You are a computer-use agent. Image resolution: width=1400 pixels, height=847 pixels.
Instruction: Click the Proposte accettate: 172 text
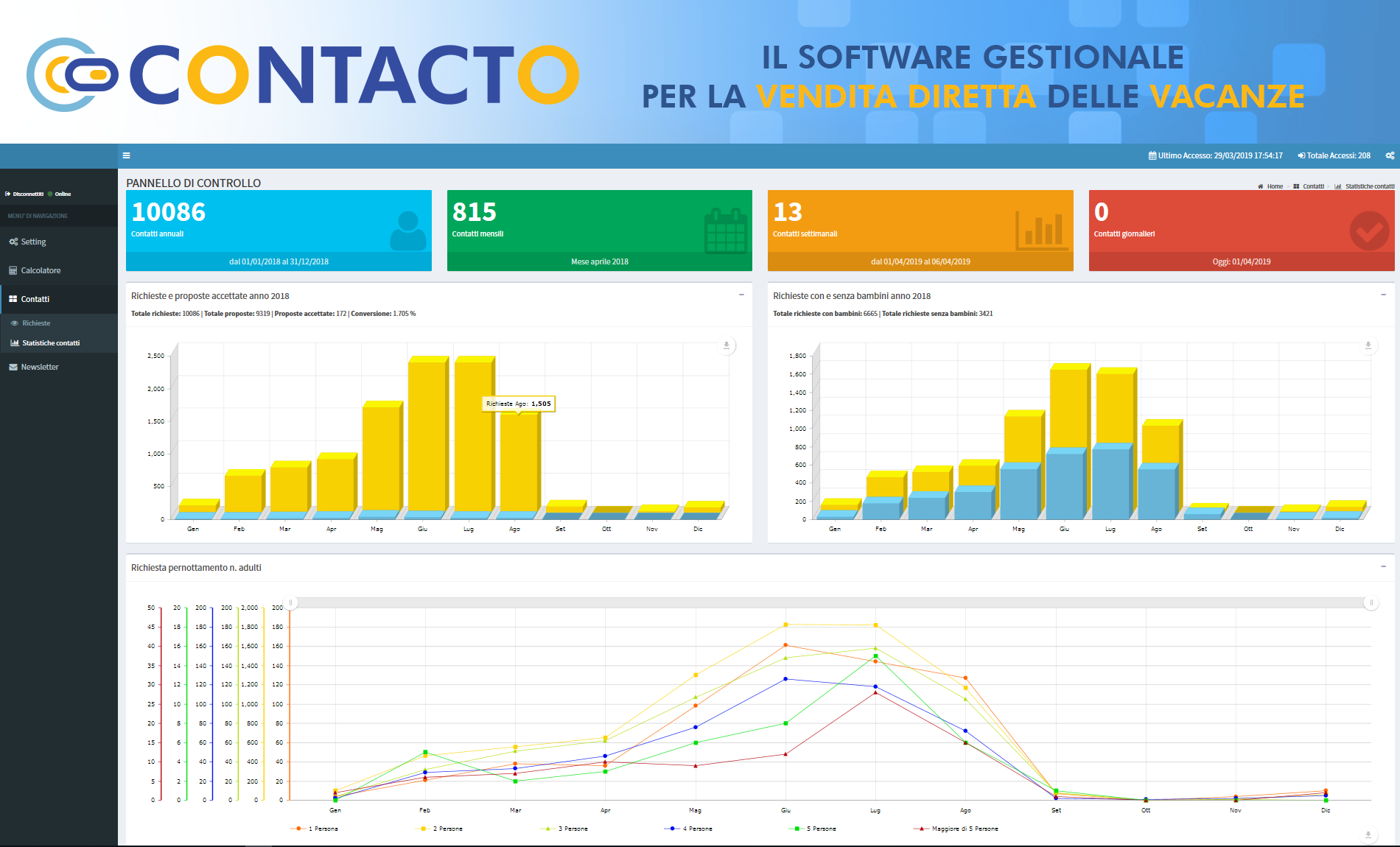click(x=310, y=314)
